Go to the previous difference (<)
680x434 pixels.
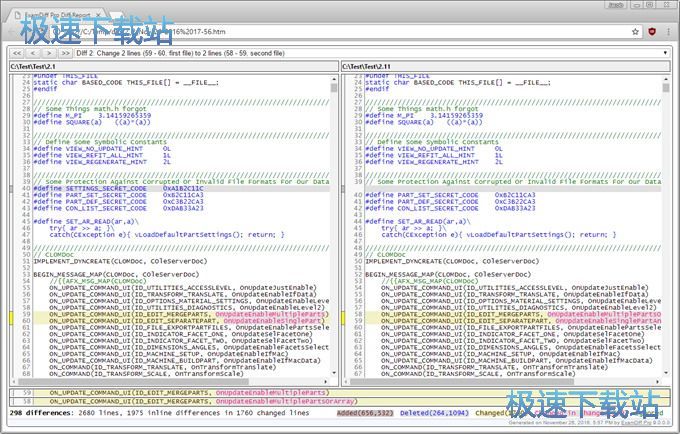click(x=34, y=51)
